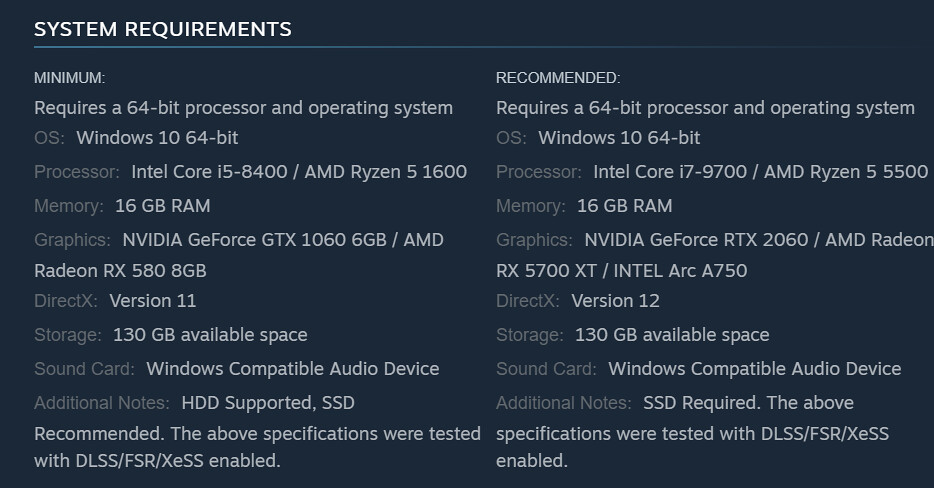Select the MINIMUM label
934x488 pixels.
(70, 77)
